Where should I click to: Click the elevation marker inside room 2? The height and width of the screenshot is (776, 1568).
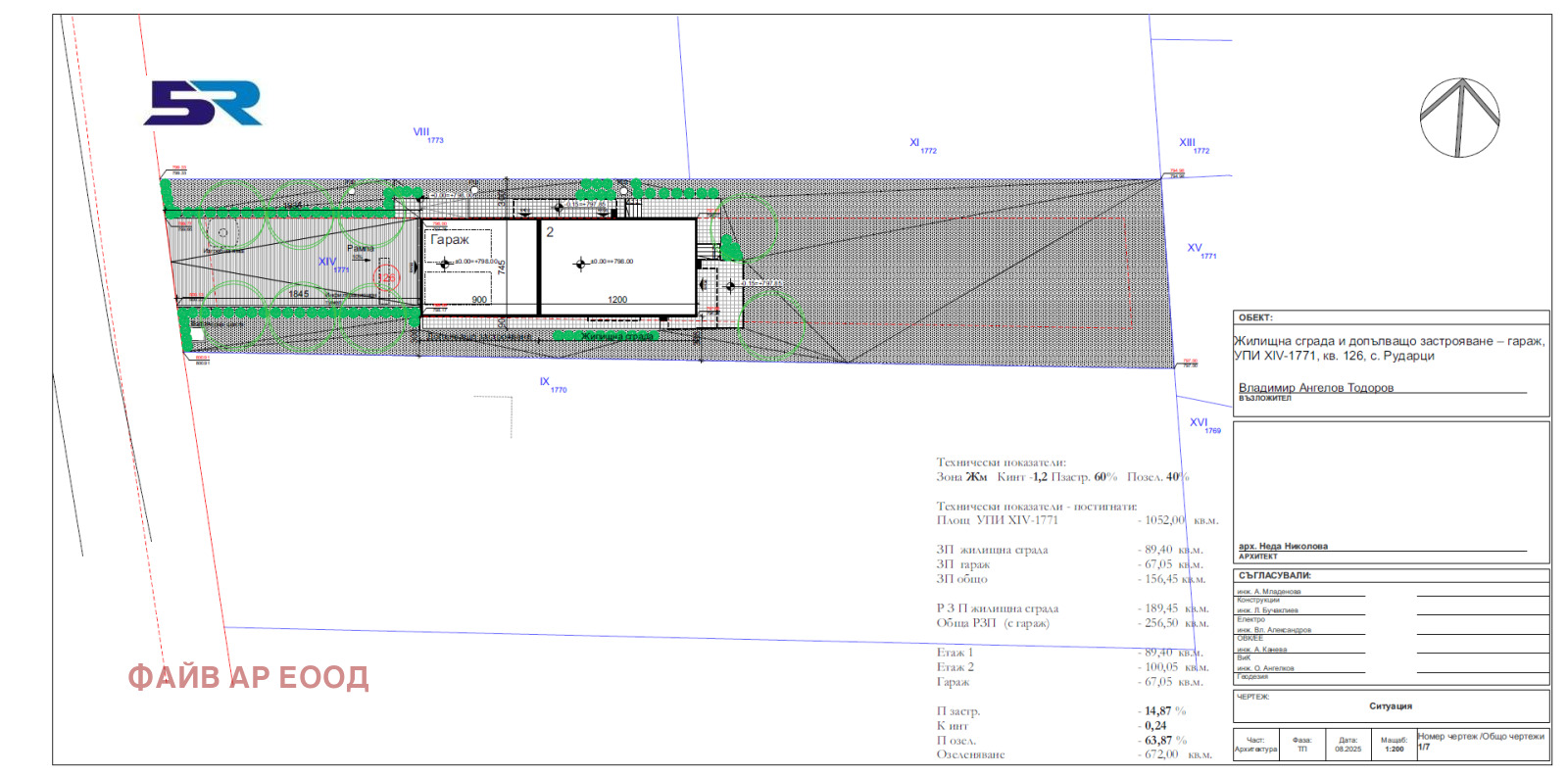pyautogui.click(x=580, y=263)
